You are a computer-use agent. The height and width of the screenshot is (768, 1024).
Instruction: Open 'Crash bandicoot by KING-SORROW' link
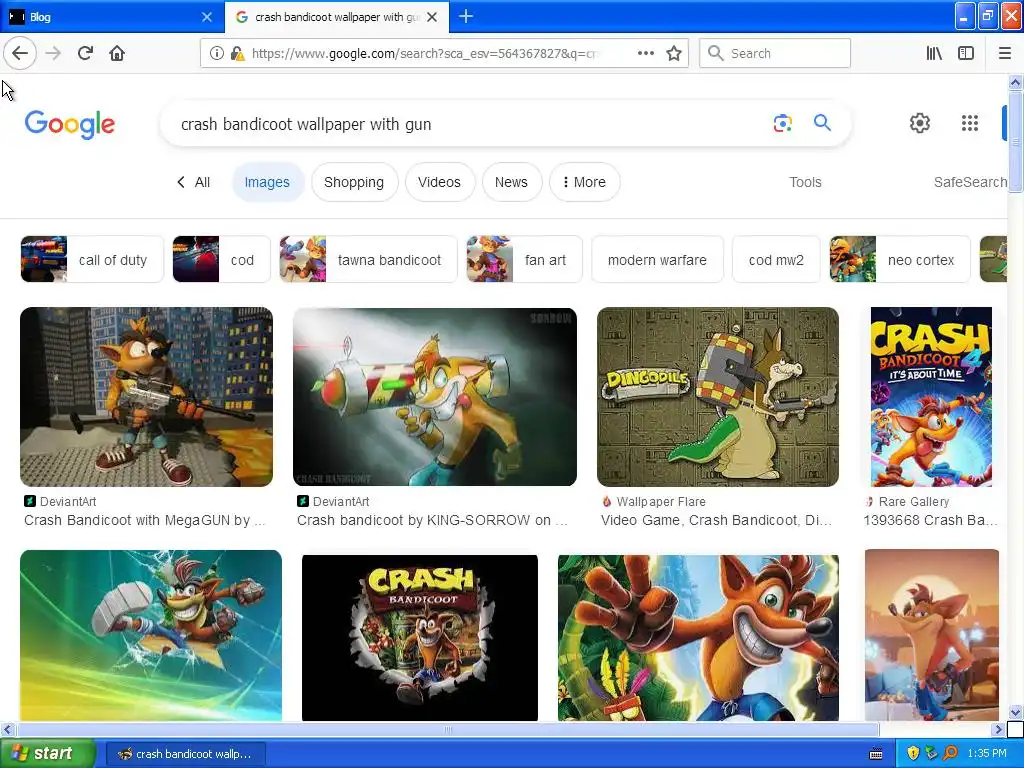pos(432,520)
